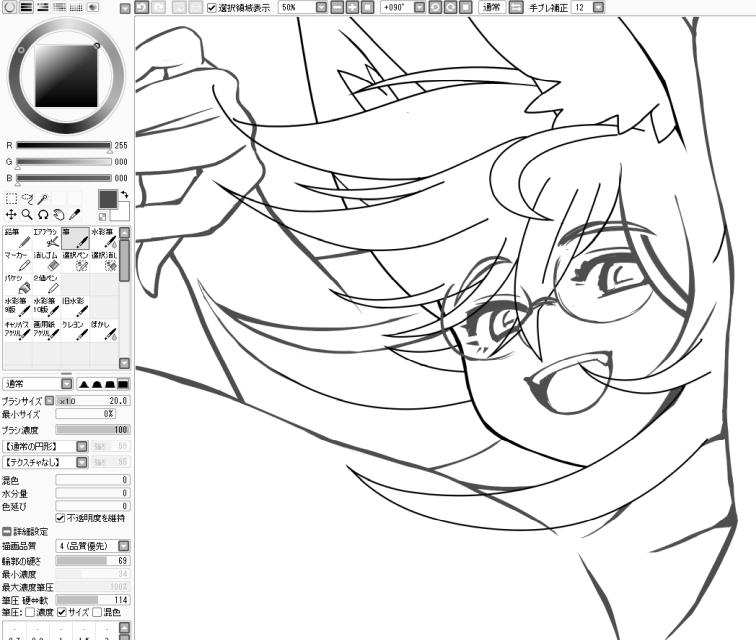Open the rotation angle +090° dropdown
This screenshot has width=756, height=640.
420,7
